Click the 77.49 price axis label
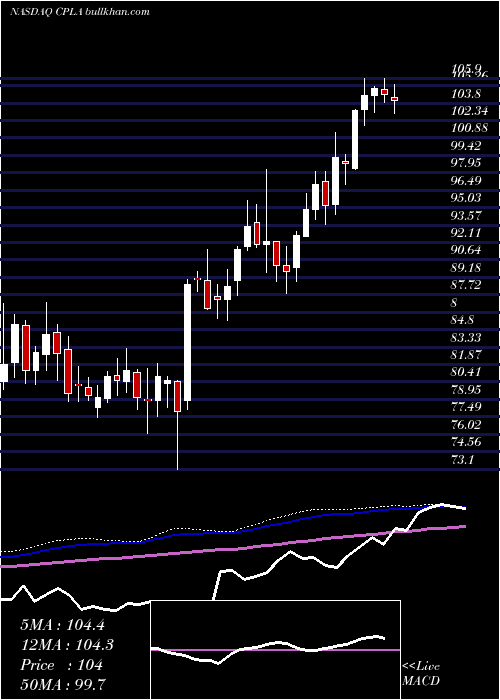500x700 pixels. tap(466, 407)
